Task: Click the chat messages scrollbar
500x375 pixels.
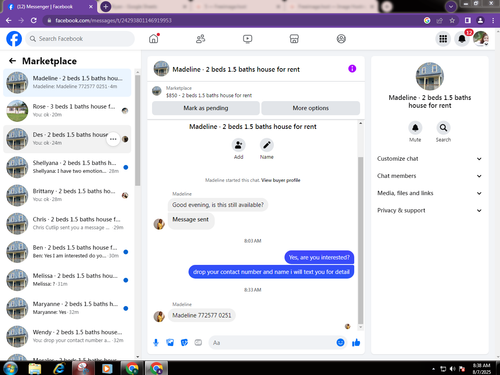Action: click(x=360, y=240)
